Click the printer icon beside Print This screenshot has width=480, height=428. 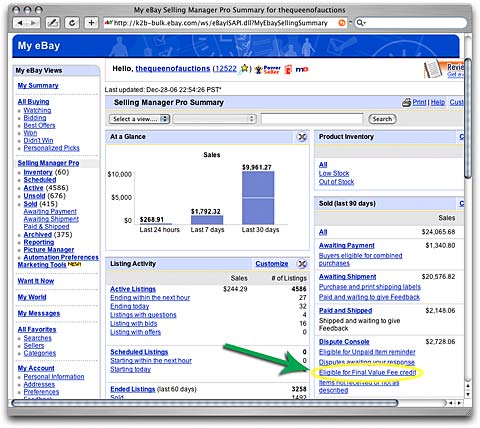click(x=406, y=103)
